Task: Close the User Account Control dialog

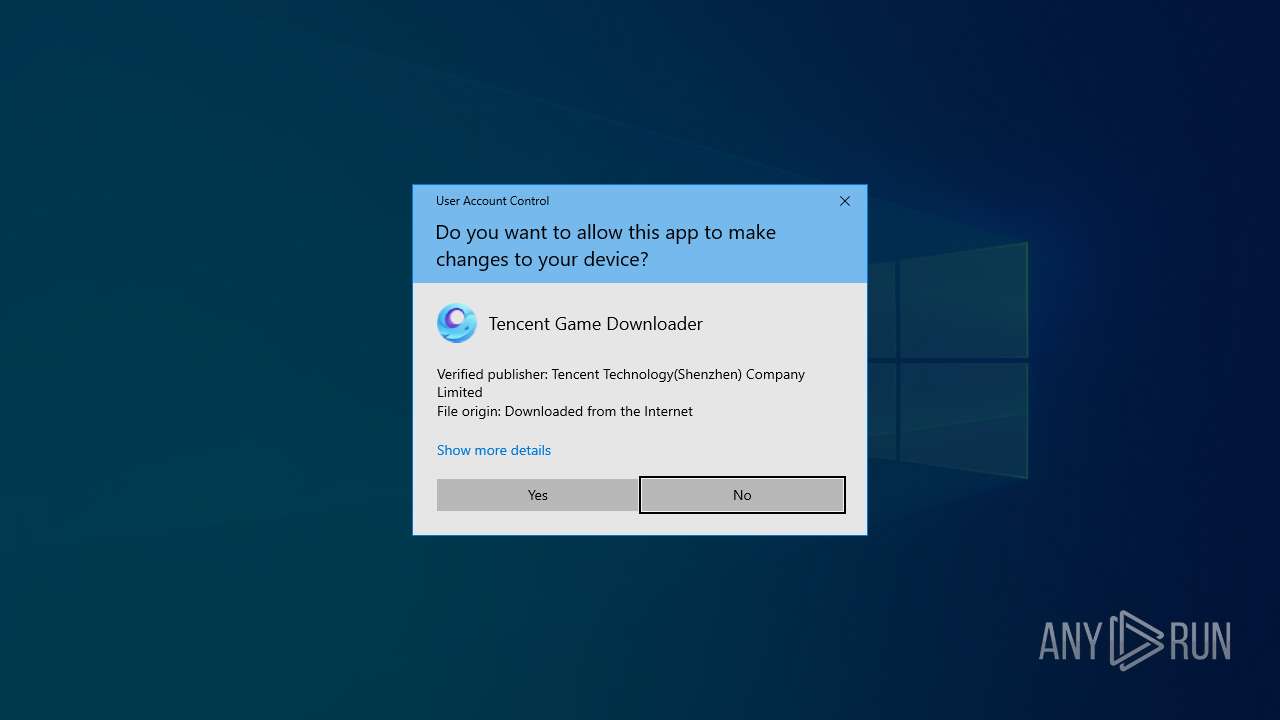Action: click(845, 201)
